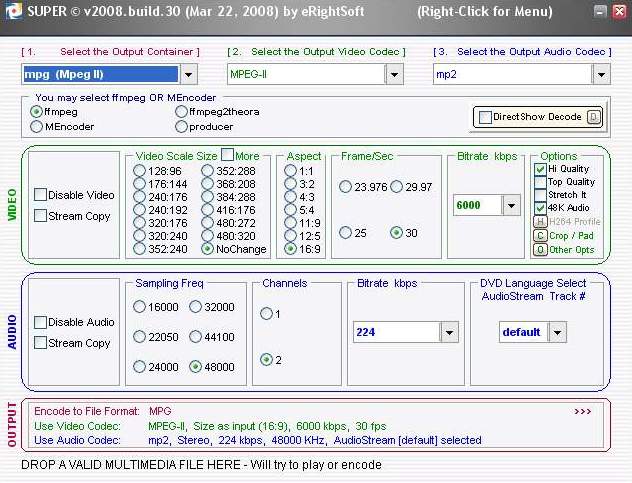Choose 176:144 video scale size

139,184
